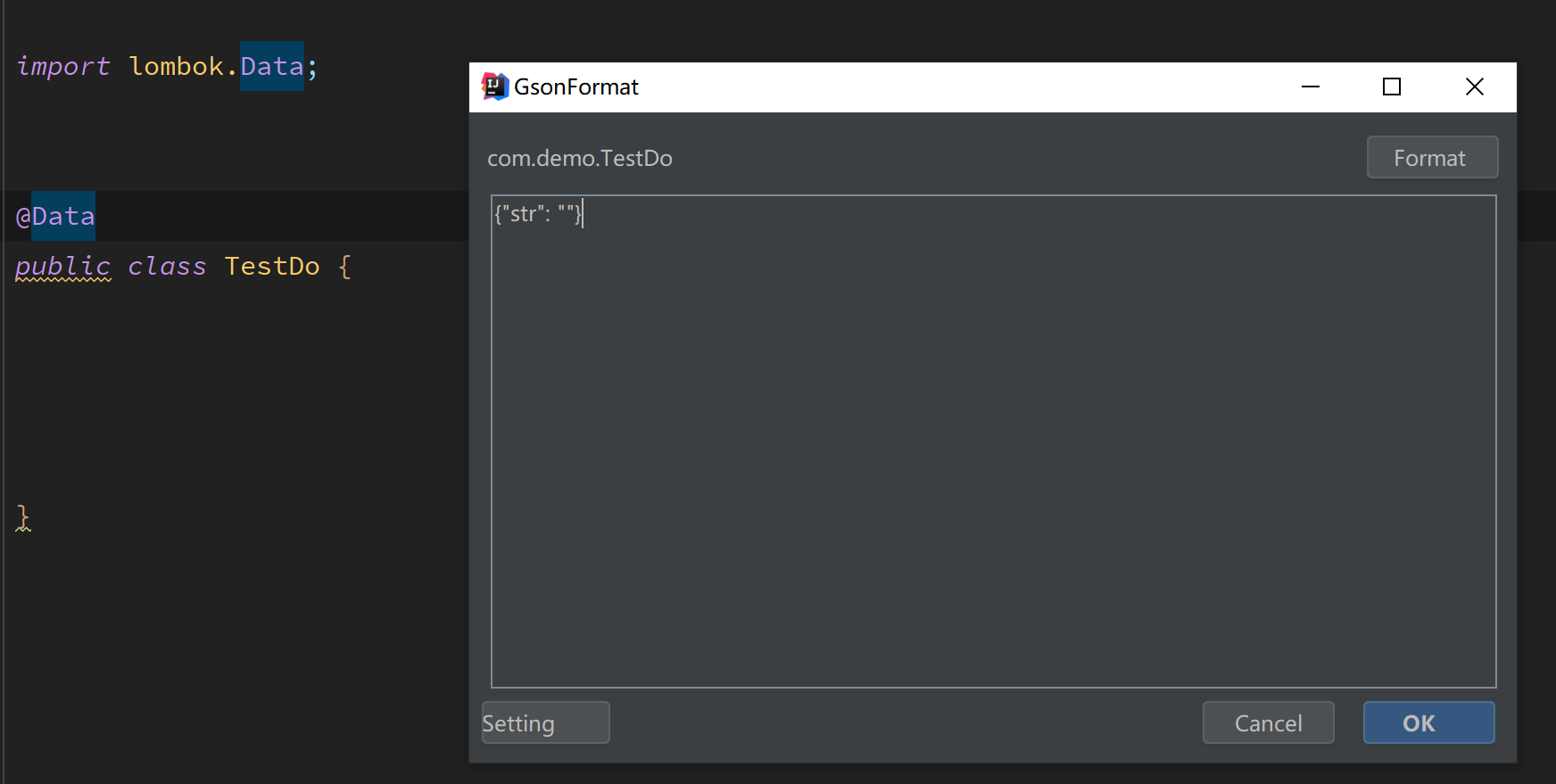
Task: Click OK to generate fields
Action: tap(1428, 722)
